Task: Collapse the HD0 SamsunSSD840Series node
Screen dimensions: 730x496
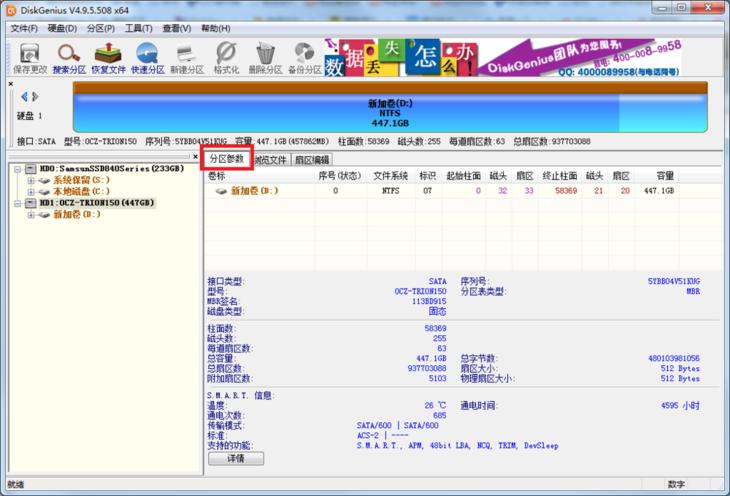Action: [x=18, y=169]
